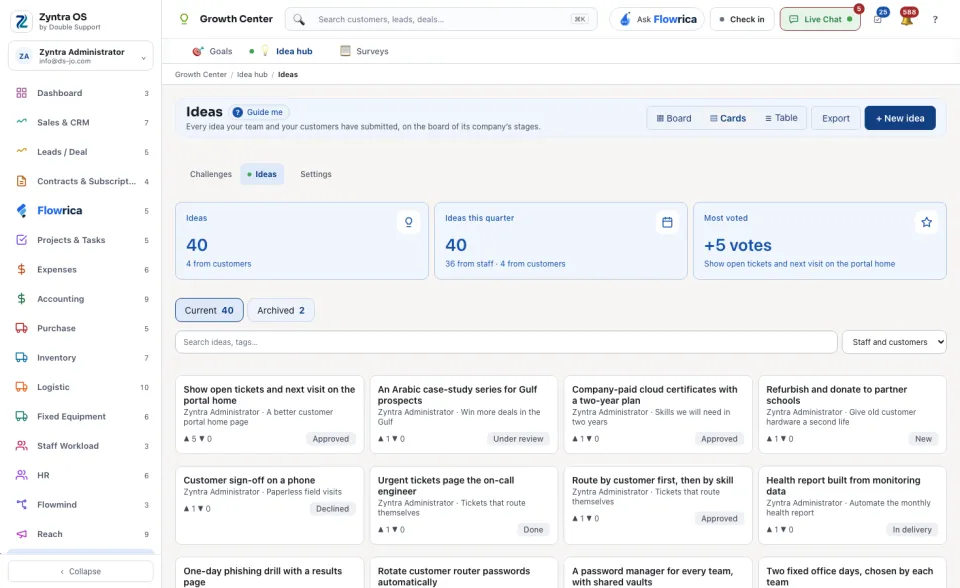Click the Staff Workload people icon

[21, 446]
